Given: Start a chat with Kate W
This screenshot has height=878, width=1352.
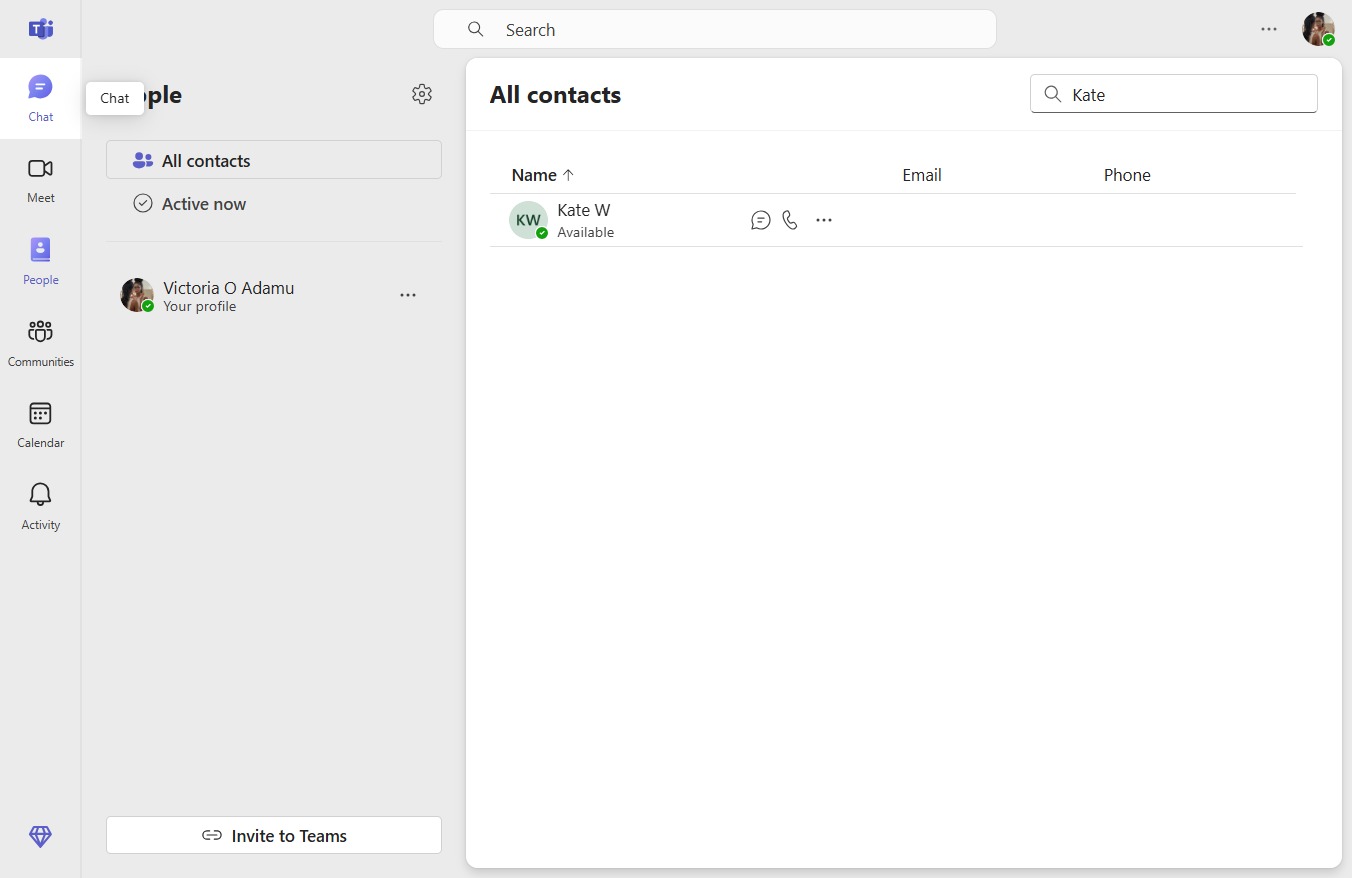Looking at the screenshot, I should coord(761,220).
